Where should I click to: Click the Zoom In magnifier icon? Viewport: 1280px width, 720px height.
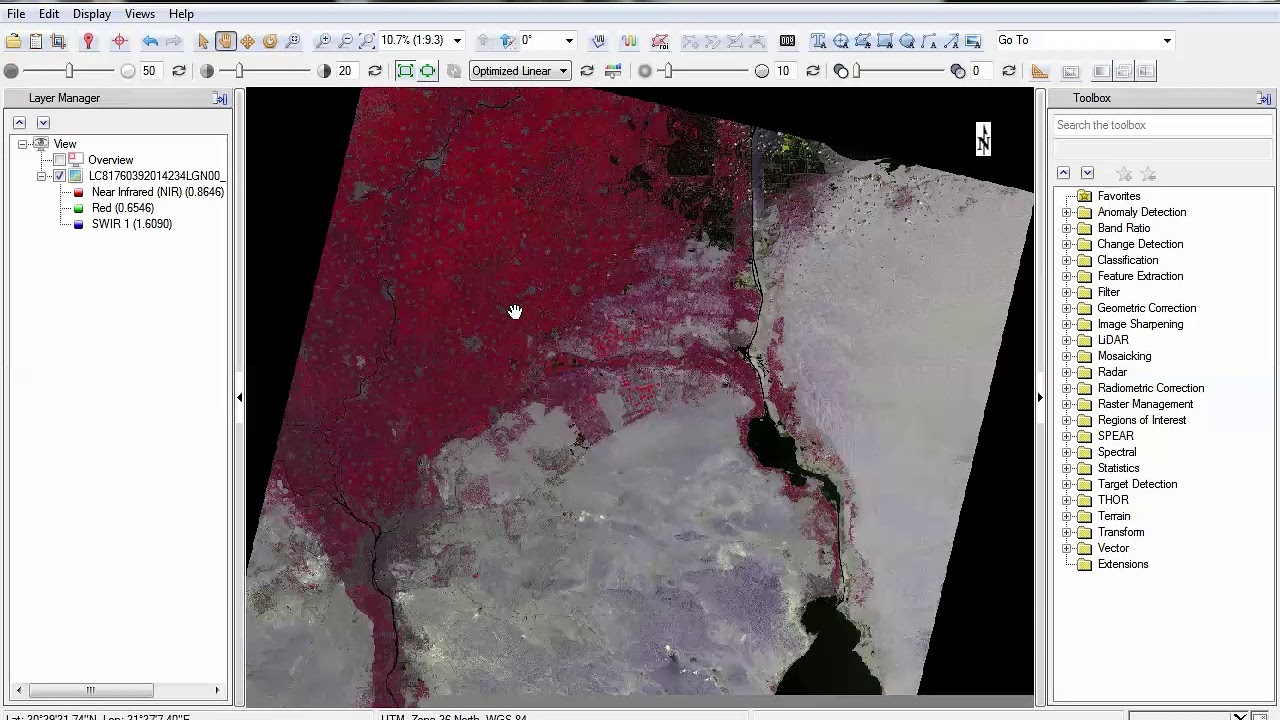(x=323, y=41)
